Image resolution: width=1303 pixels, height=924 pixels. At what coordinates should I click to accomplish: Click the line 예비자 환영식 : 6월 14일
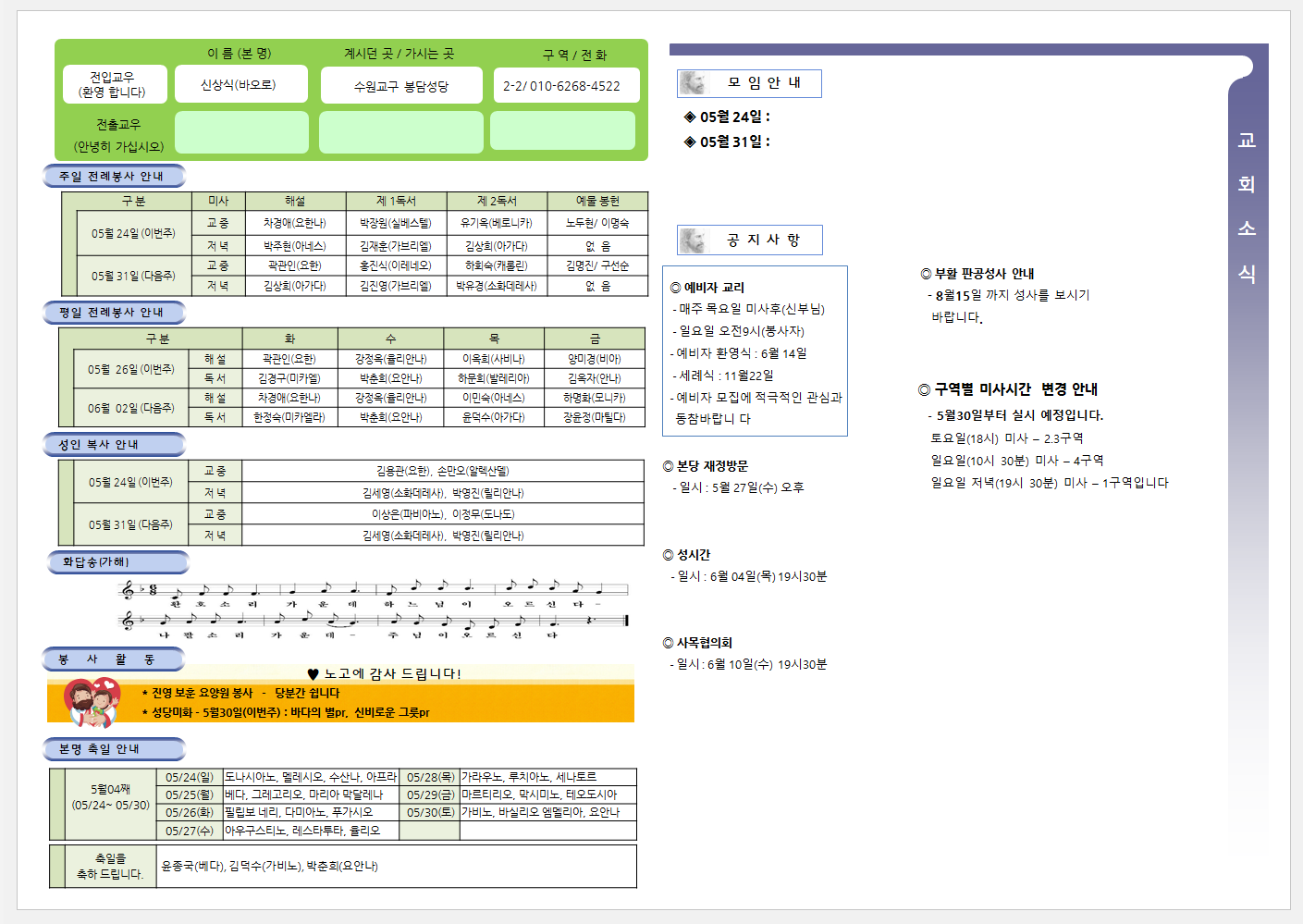click(739, 353)
